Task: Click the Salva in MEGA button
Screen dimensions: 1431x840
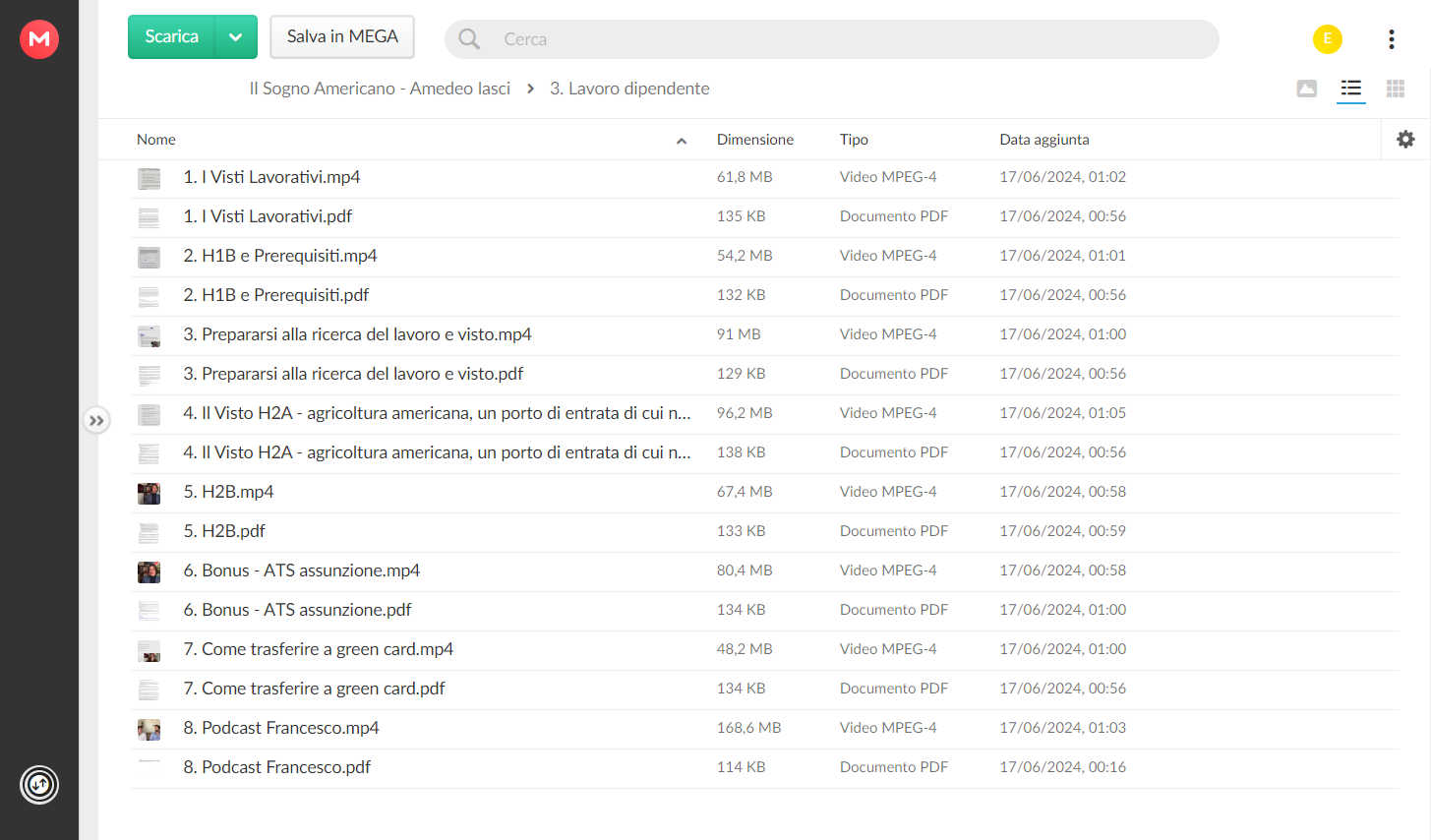Action: 342,37
